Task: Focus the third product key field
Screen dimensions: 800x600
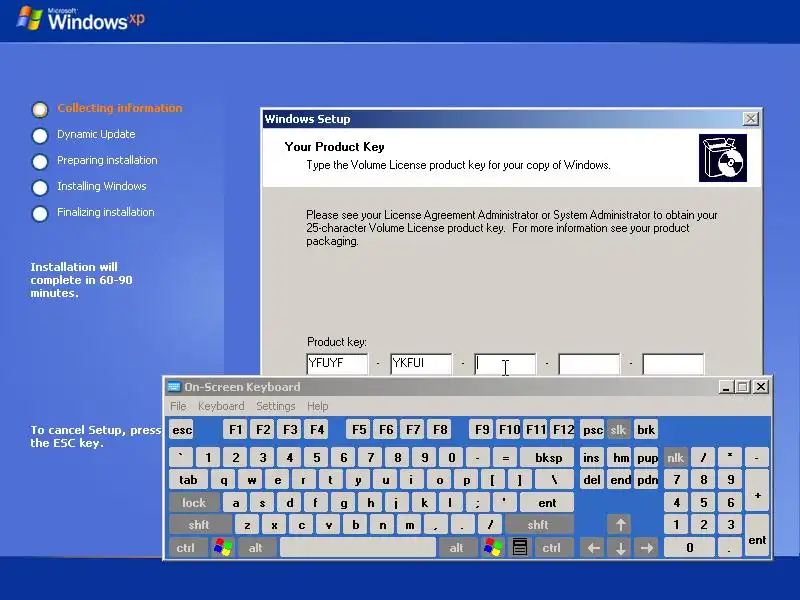Action: 505,364
